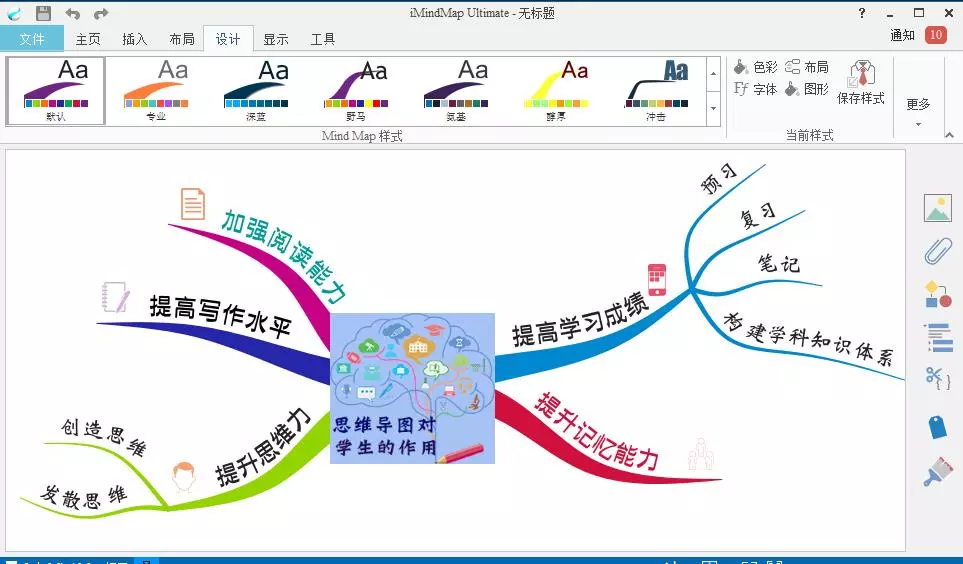Open the paintbrush format sidebar icon

click(x=938, y=474)
